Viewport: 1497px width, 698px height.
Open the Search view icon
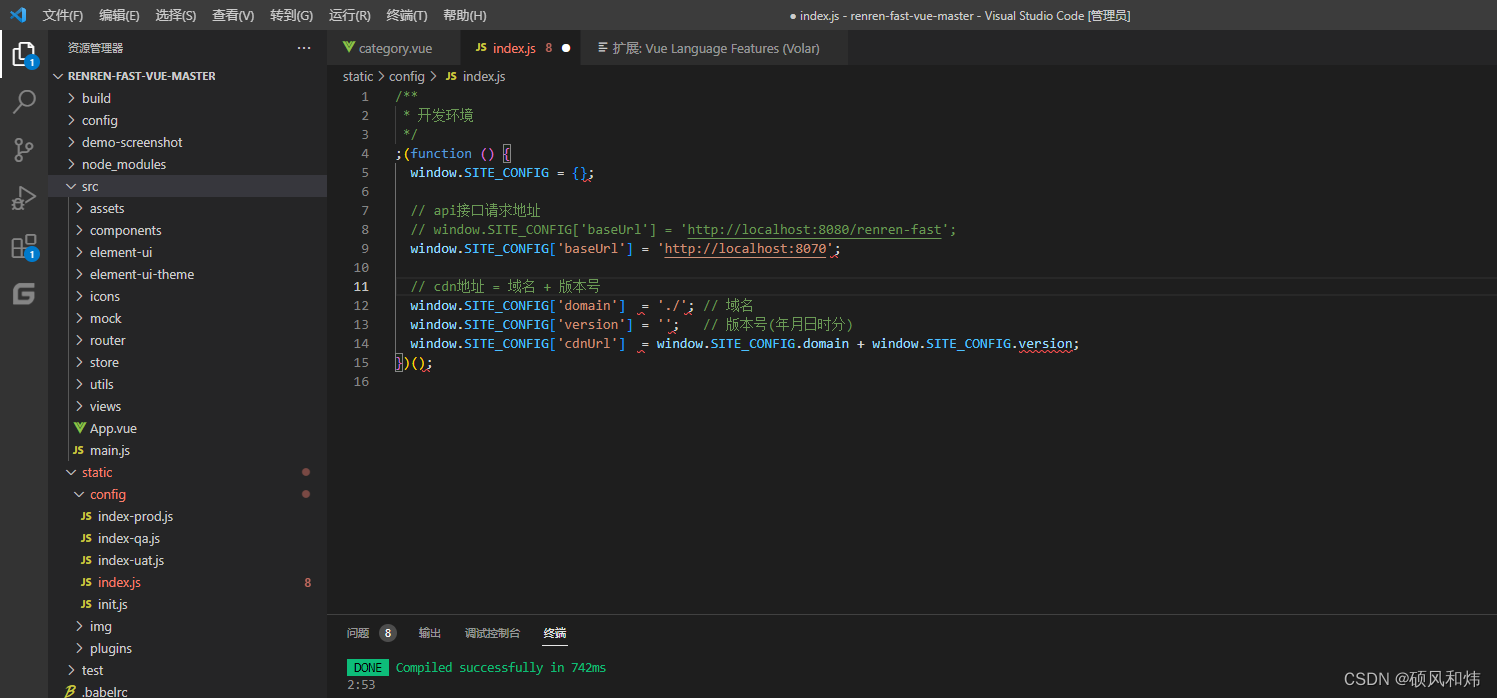point(24,102)
